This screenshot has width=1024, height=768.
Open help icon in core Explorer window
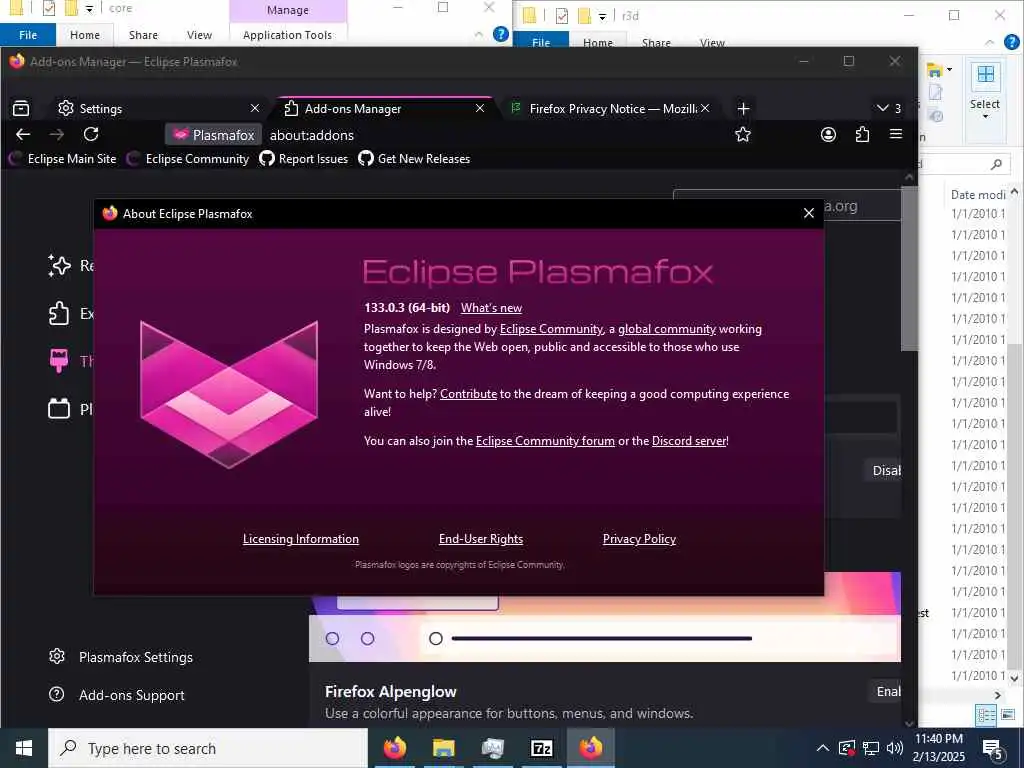coord(501,34)
